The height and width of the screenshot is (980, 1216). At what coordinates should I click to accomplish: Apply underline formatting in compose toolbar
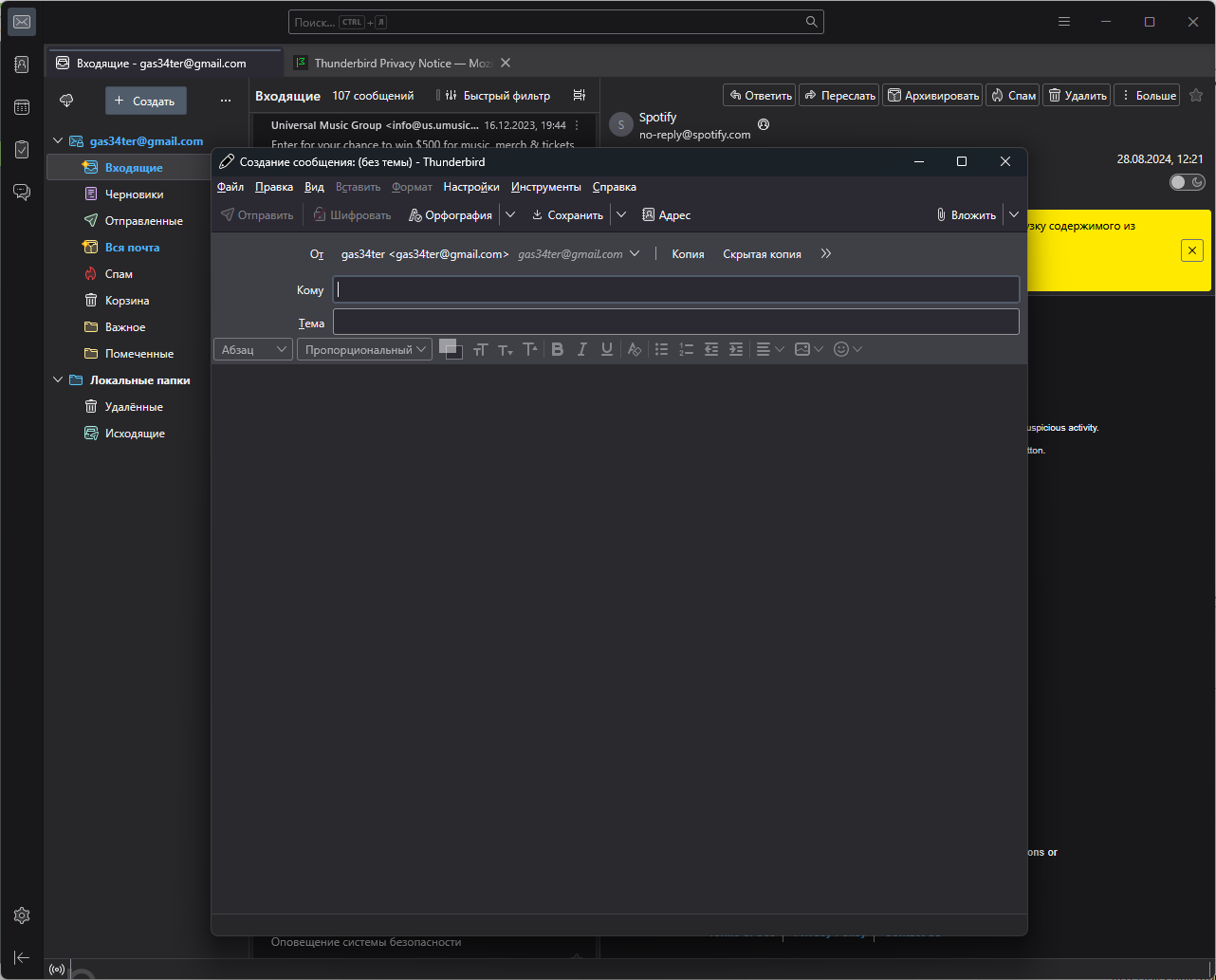coord(607,349)
